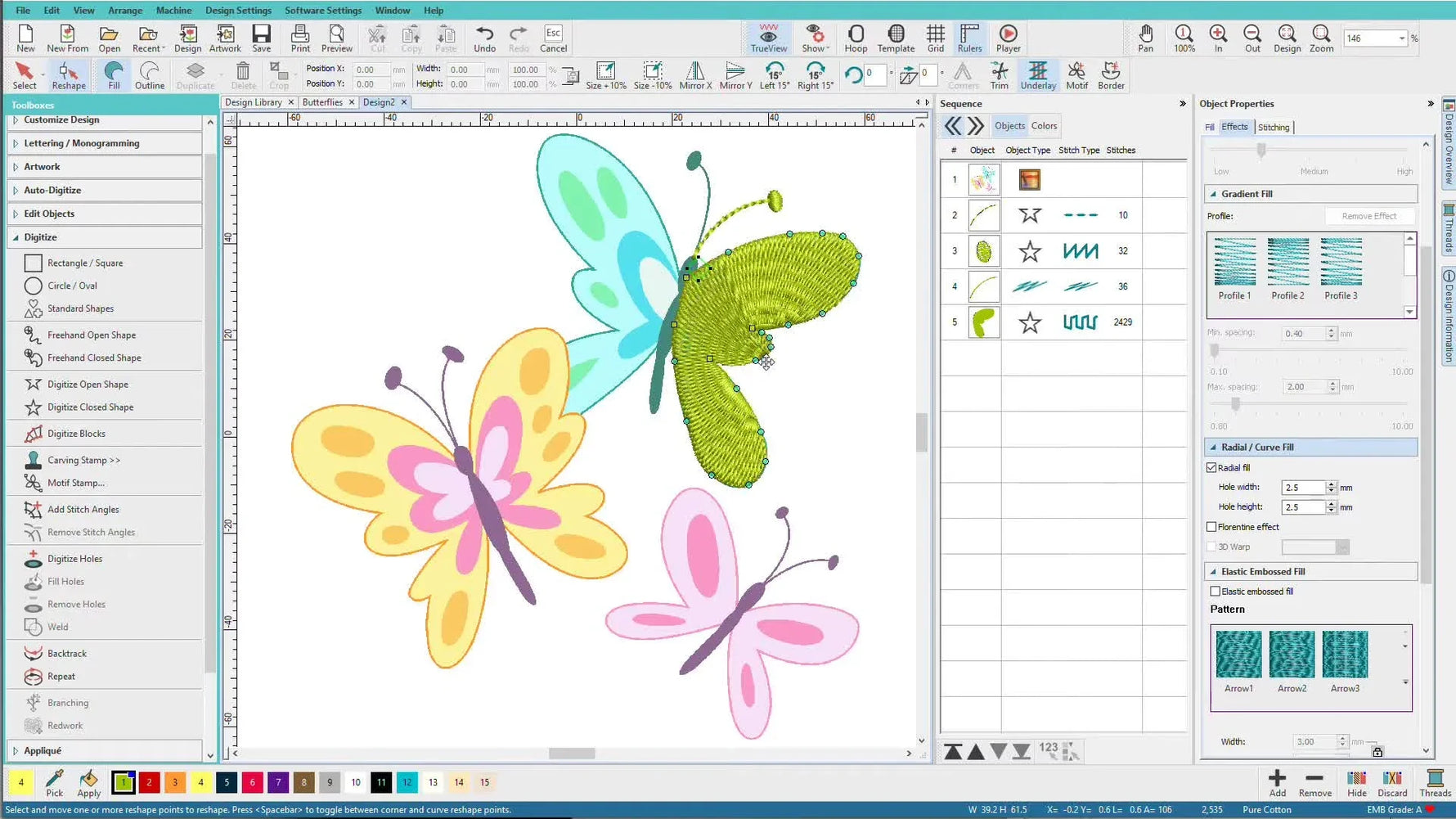Open the Machine menu
Image resolution: width=1456 pixels, height=819 pixels.
[173, 11]
